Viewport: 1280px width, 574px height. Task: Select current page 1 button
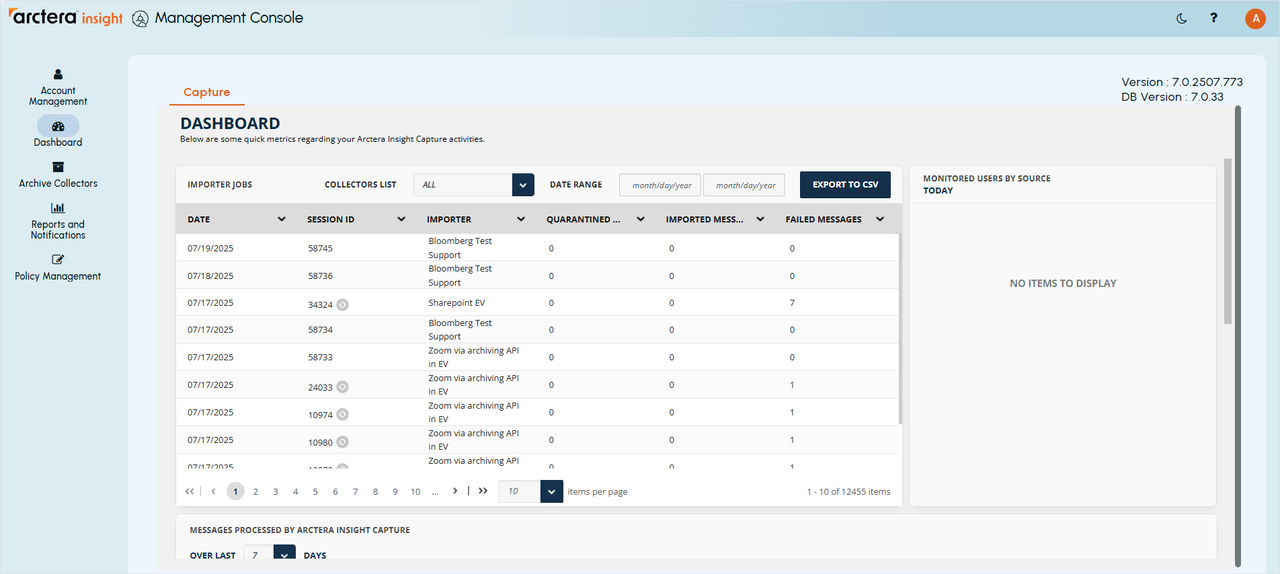pyautogui.click(x=235, y=491)
